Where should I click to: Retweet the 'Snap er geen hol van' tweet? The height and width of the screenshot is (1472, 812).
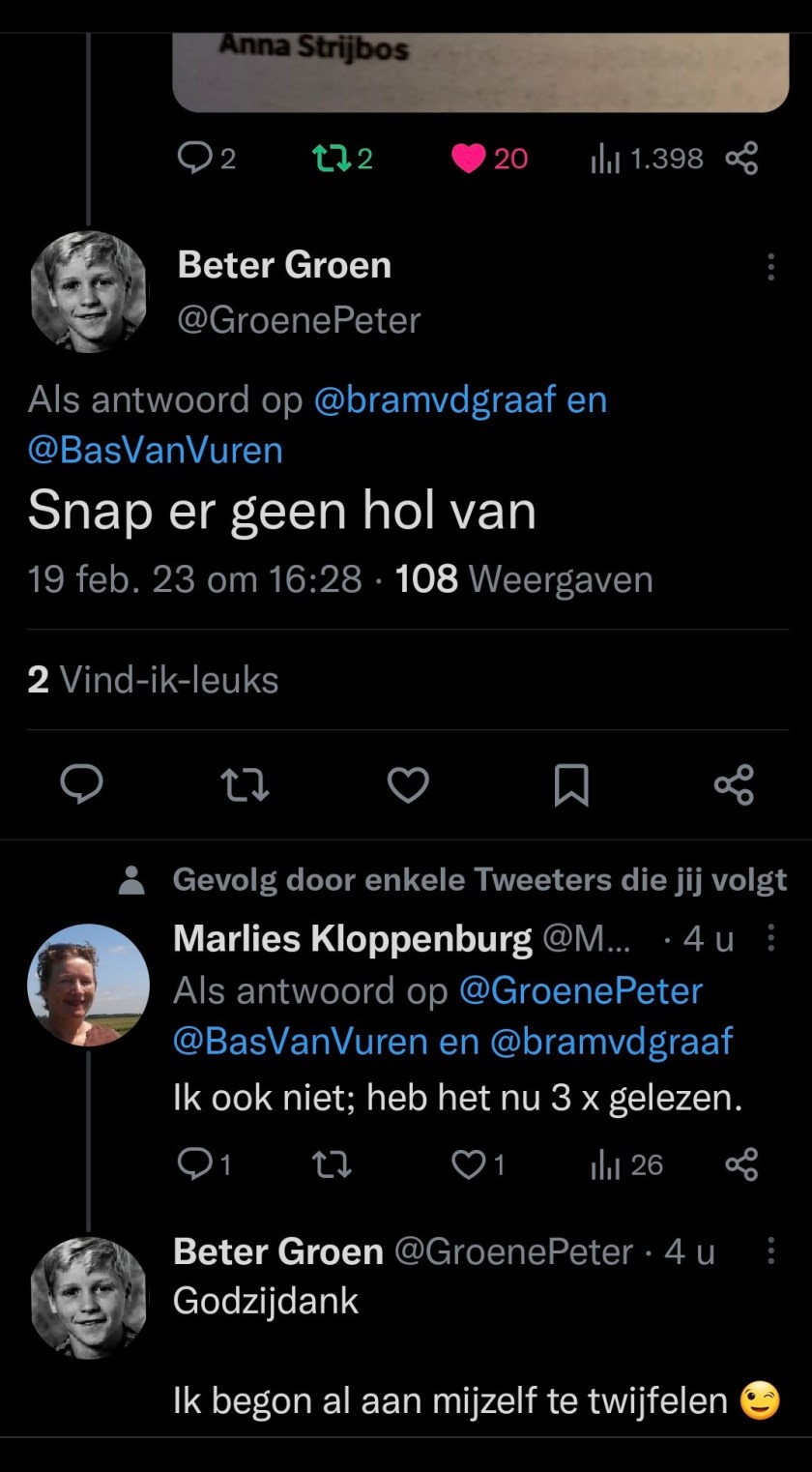click(246, 783)
